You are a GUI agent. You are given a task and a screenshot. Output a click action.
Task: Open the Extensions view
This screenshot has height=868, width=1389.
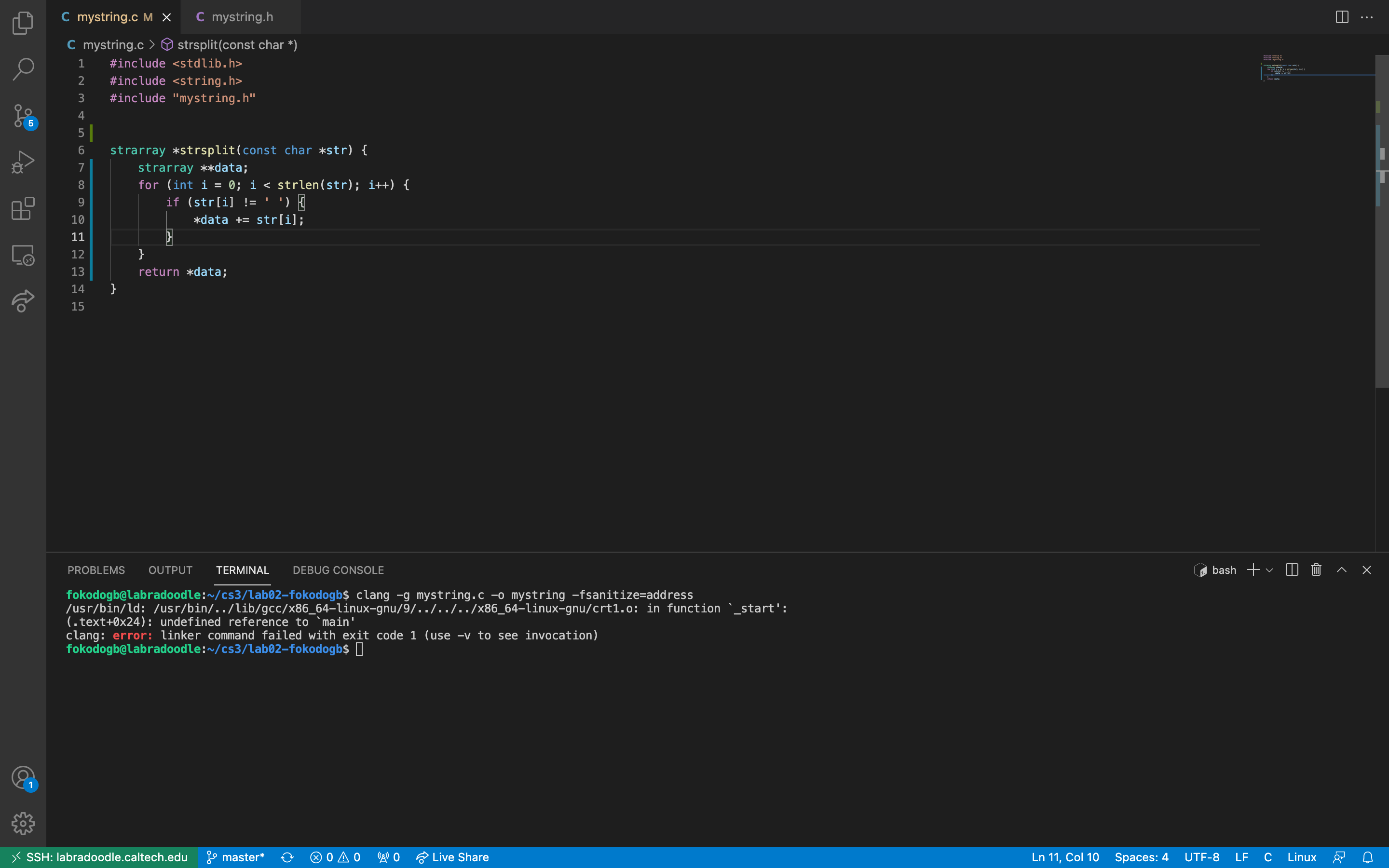[23, 208]
